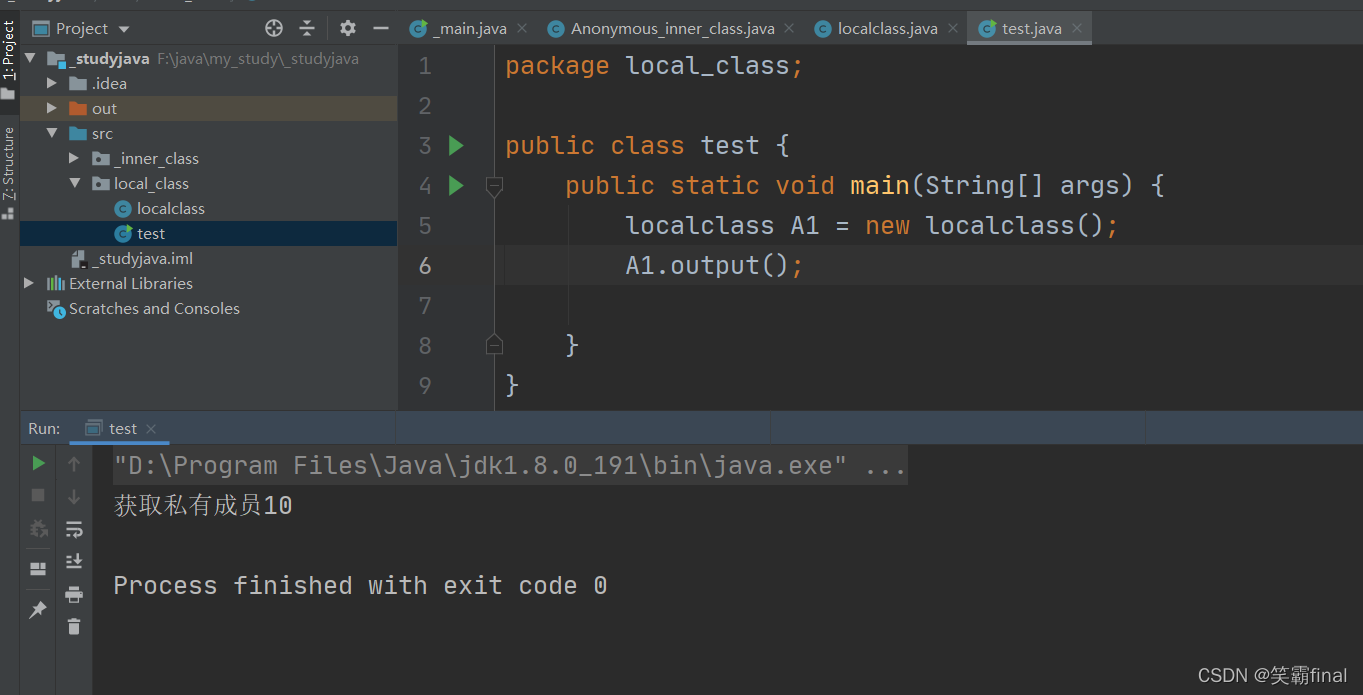The width and height of the screenshot is (1363, 695).
Task: Click the Locate/Scroll from Source target icon
Action: (273, 28)
